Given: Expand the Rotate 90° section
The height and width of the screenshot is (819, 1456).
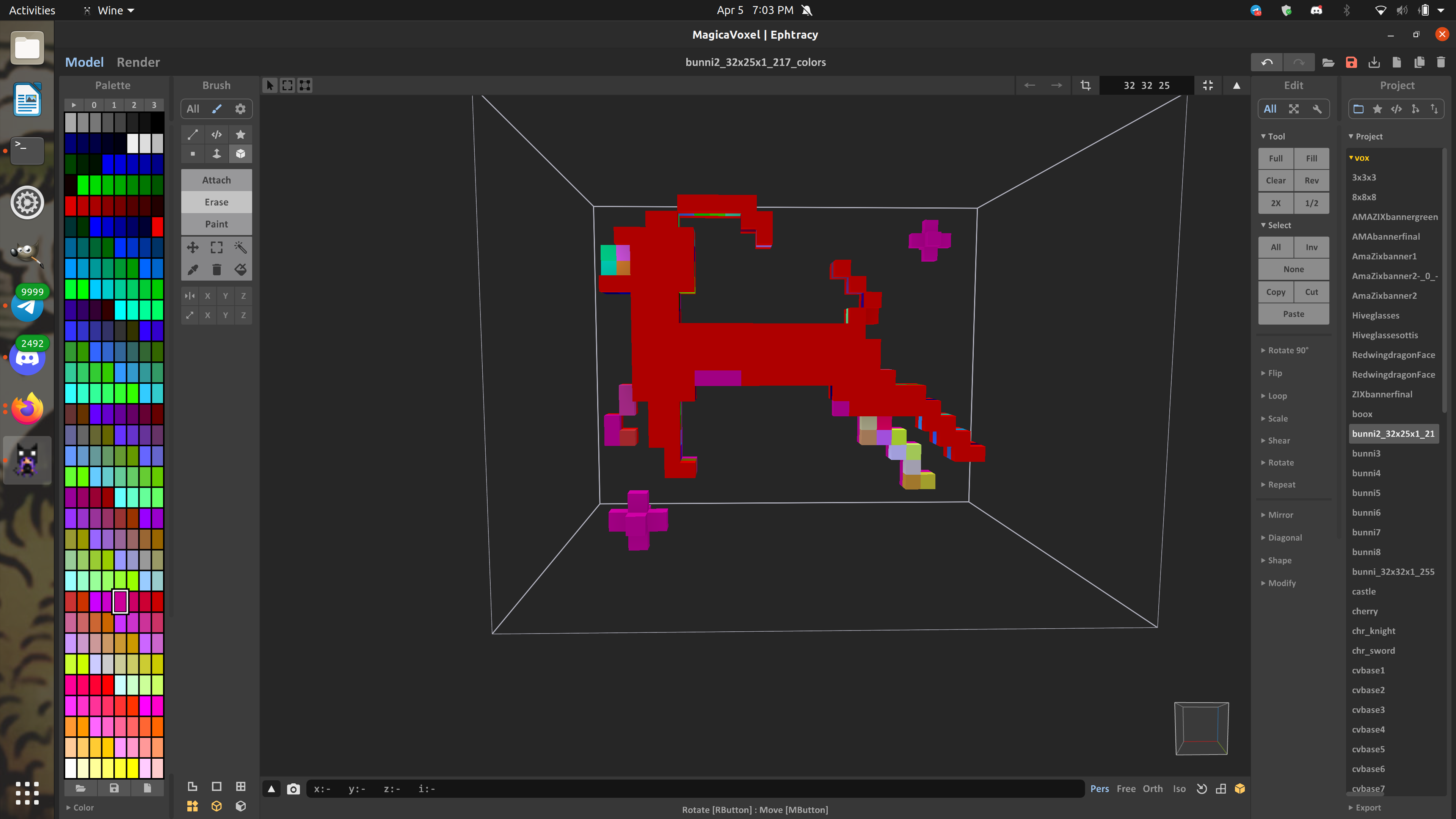Looking at the screenshot, I should (x=1285, y=350).
